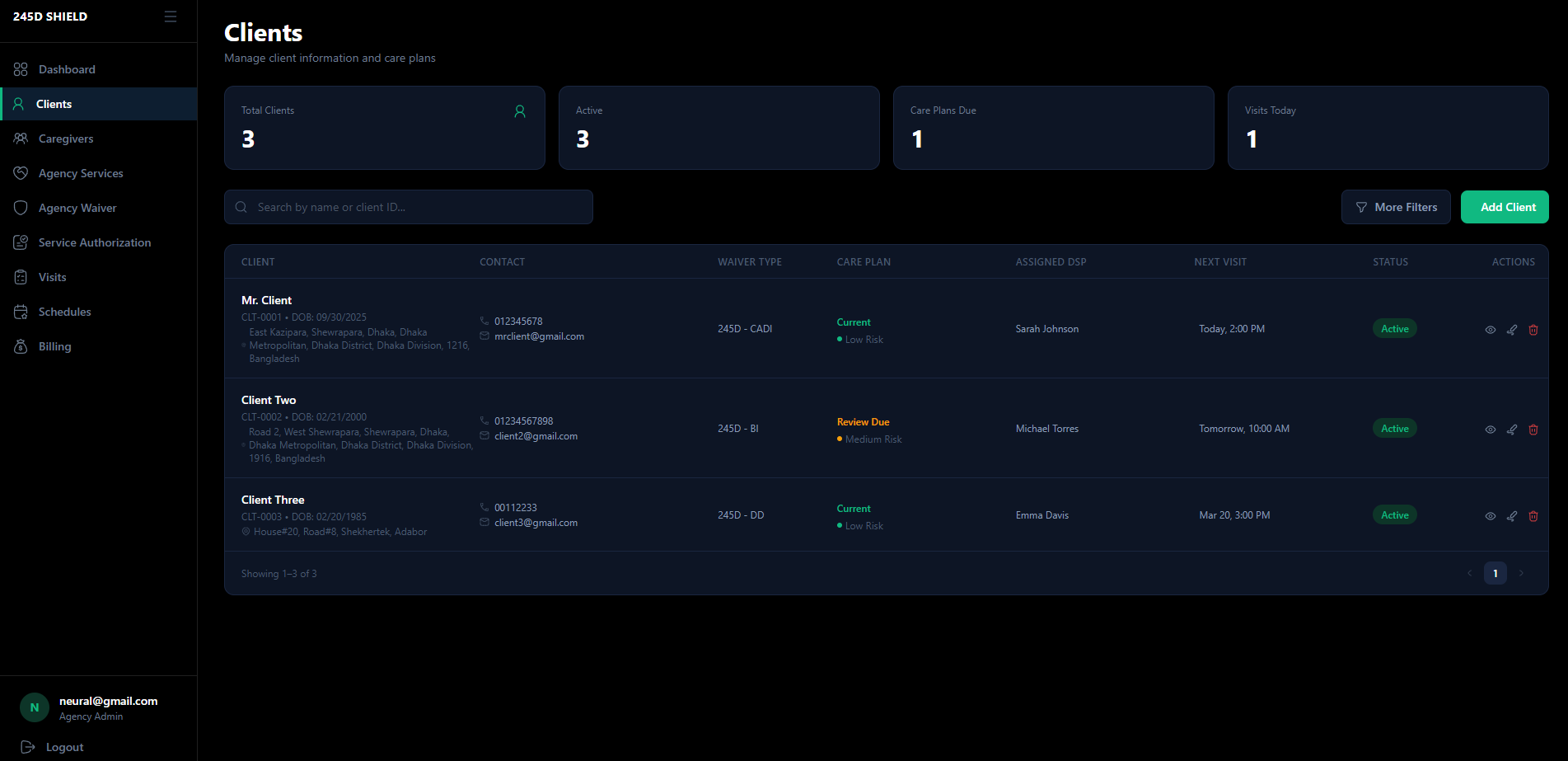Collapse the sidebar with the hamburger icon
The height and width of the screenshot is (761, 1568).
pyautogui.click(x=171, y=16)
